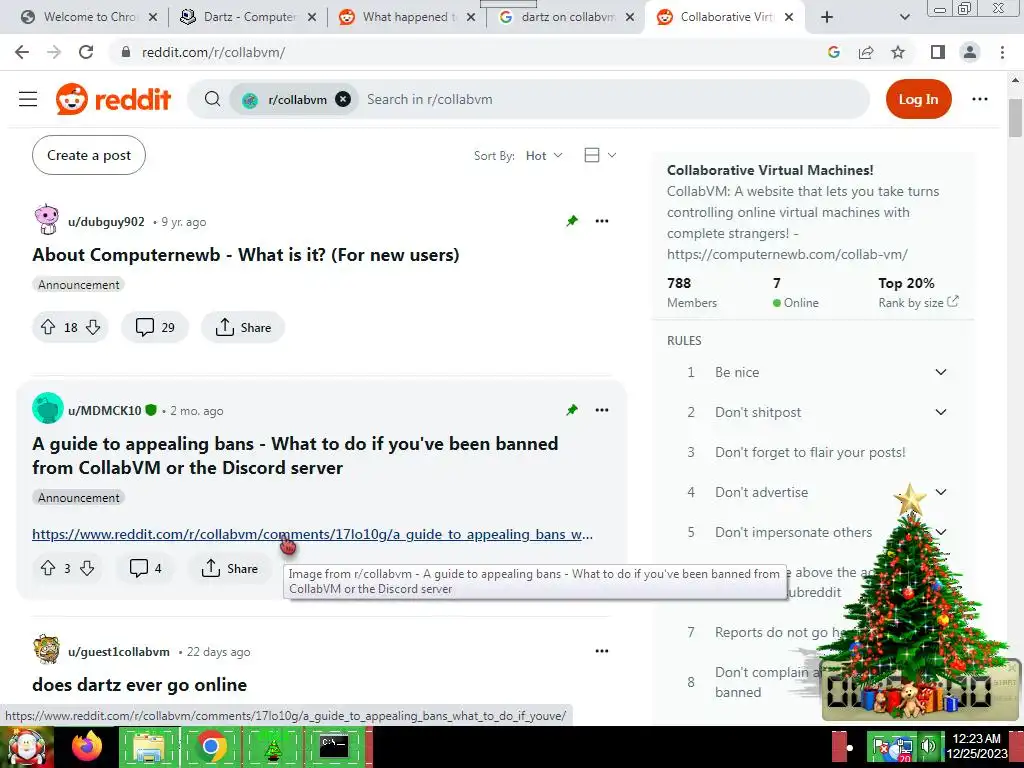Reload the reddit page
1024x768 pixels.
[86, 52]
